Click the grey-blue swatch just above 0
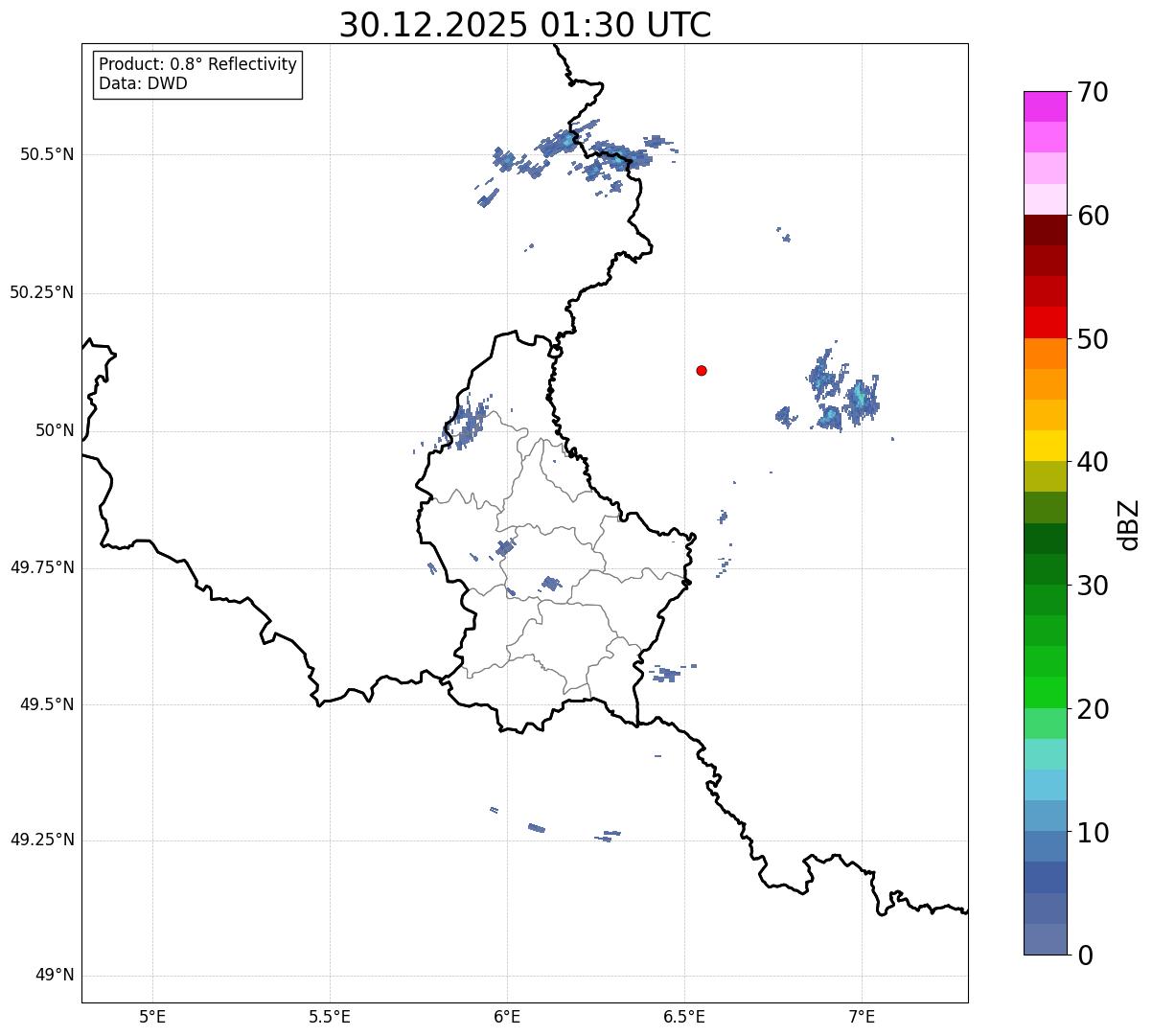This screenshot has height=1036, width=1152. pos(1046,939)
